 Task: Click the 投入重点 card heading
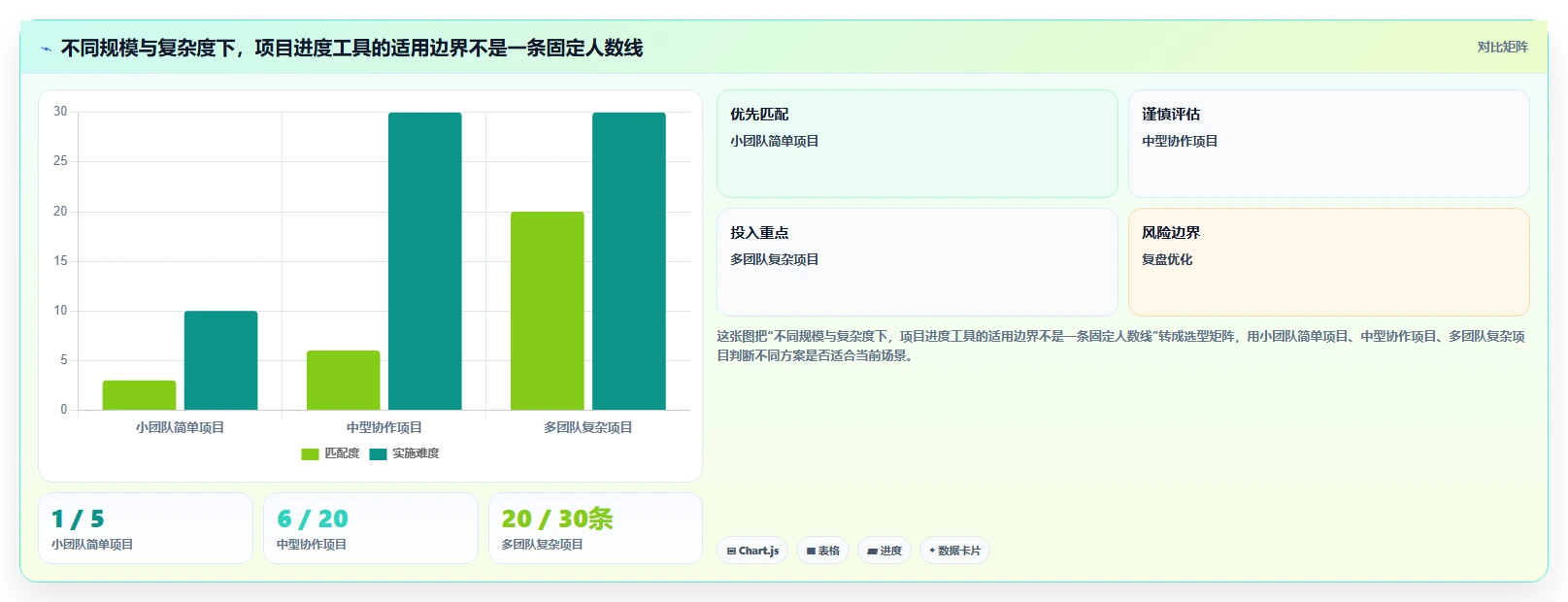pyautogui.click(x=759, y=233)
